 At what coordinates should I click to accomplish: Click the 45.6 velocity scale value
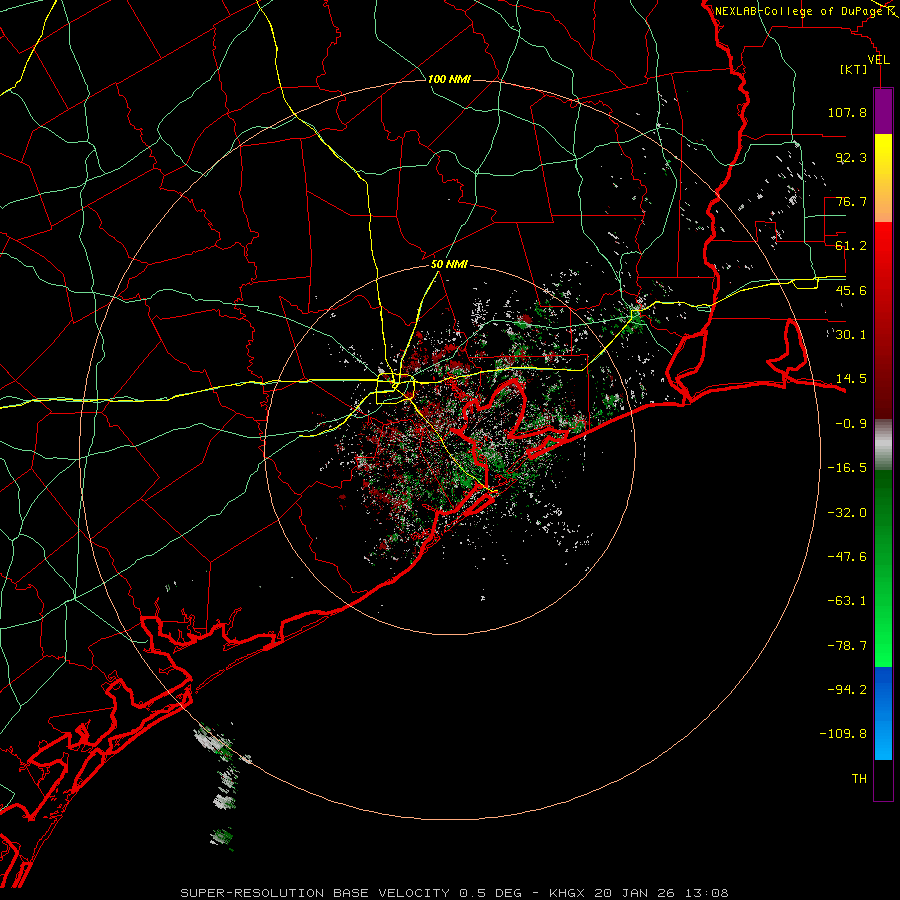(851, 290)
